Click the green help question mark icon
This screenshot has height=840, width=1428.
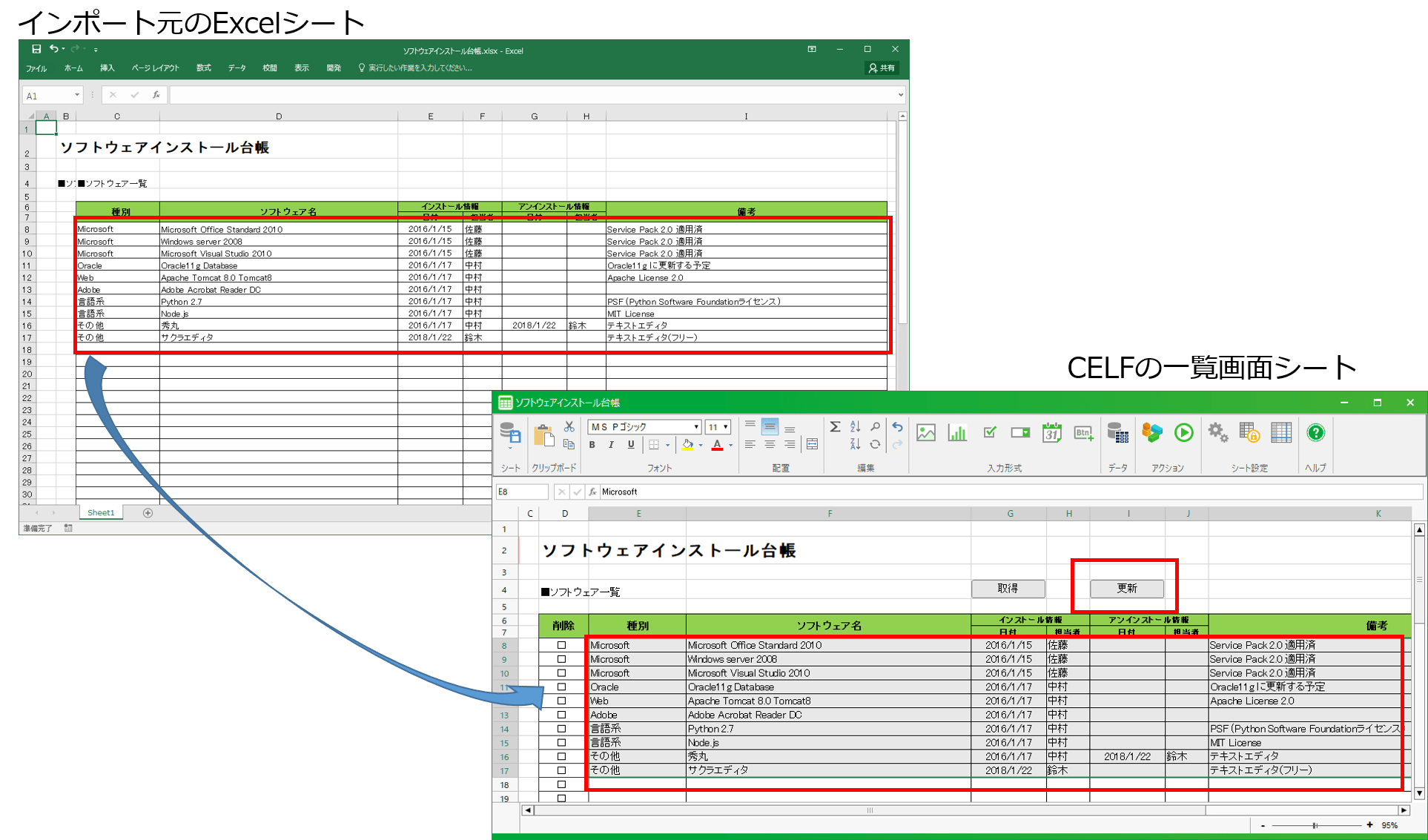pos(1315,433)
